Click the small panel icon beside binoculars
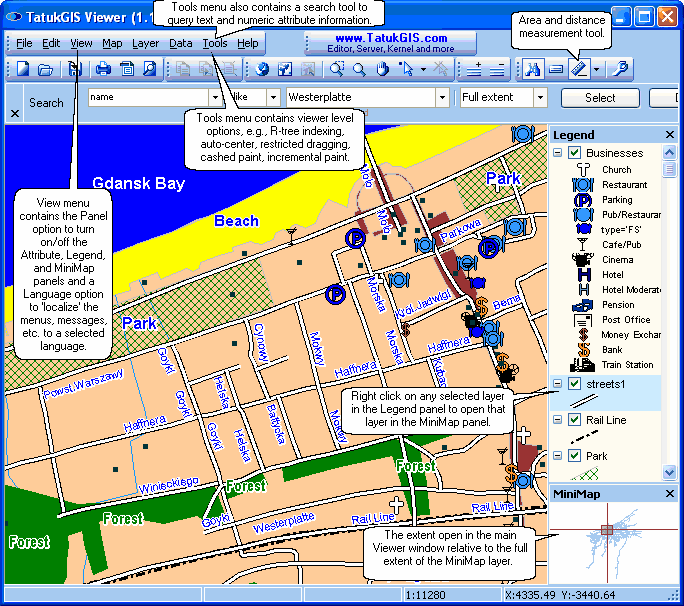 (556, 69)
